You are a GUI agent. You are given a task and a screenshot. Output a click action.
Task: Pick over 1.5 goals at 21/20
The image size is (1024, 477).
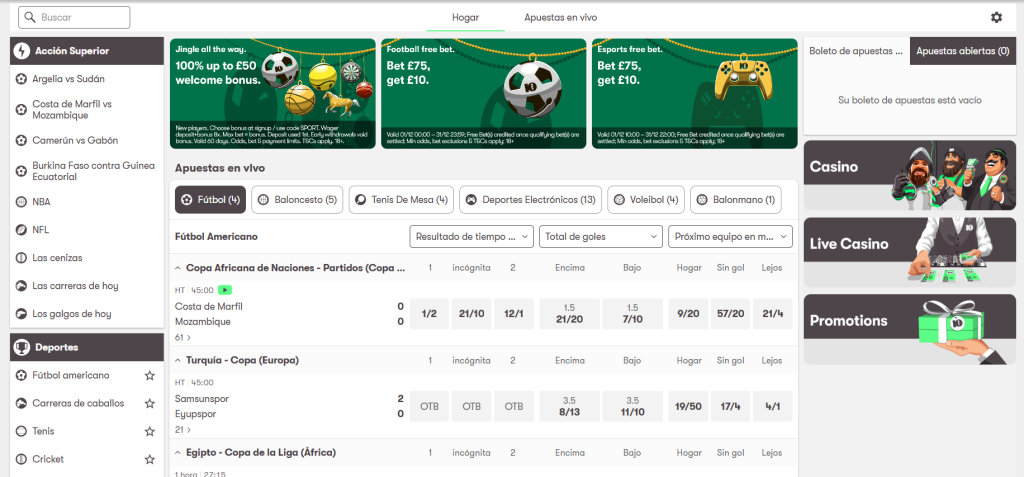tap(569, 314)
